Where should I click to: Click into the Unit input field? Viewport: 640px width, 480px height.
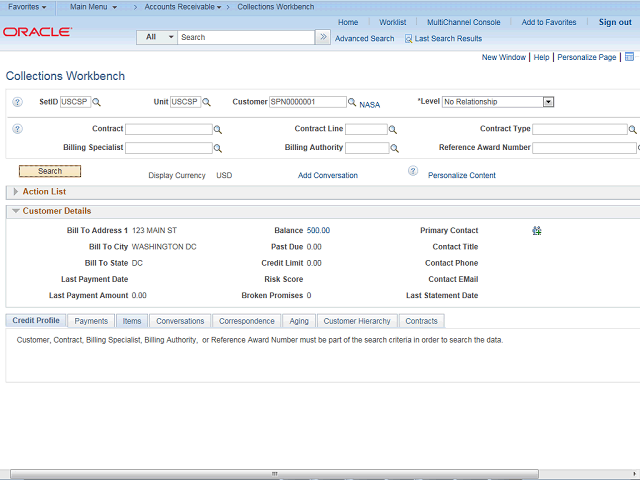tap(185, 102)
